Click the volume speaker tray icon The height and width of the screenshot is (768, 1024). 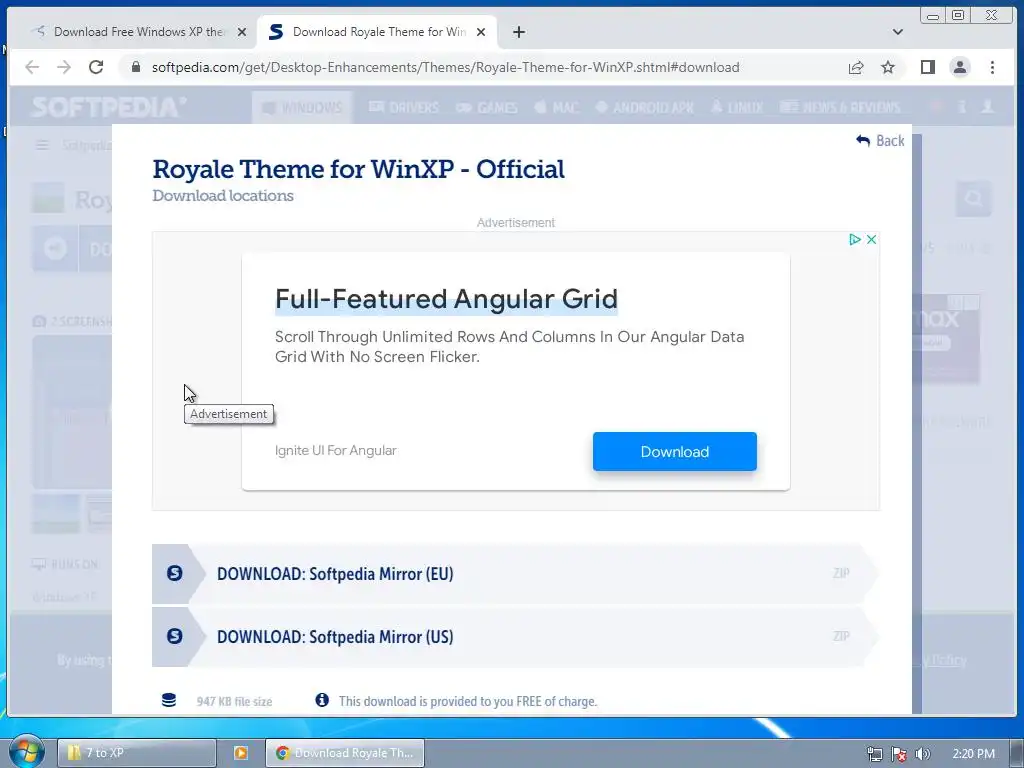(922, 754)
